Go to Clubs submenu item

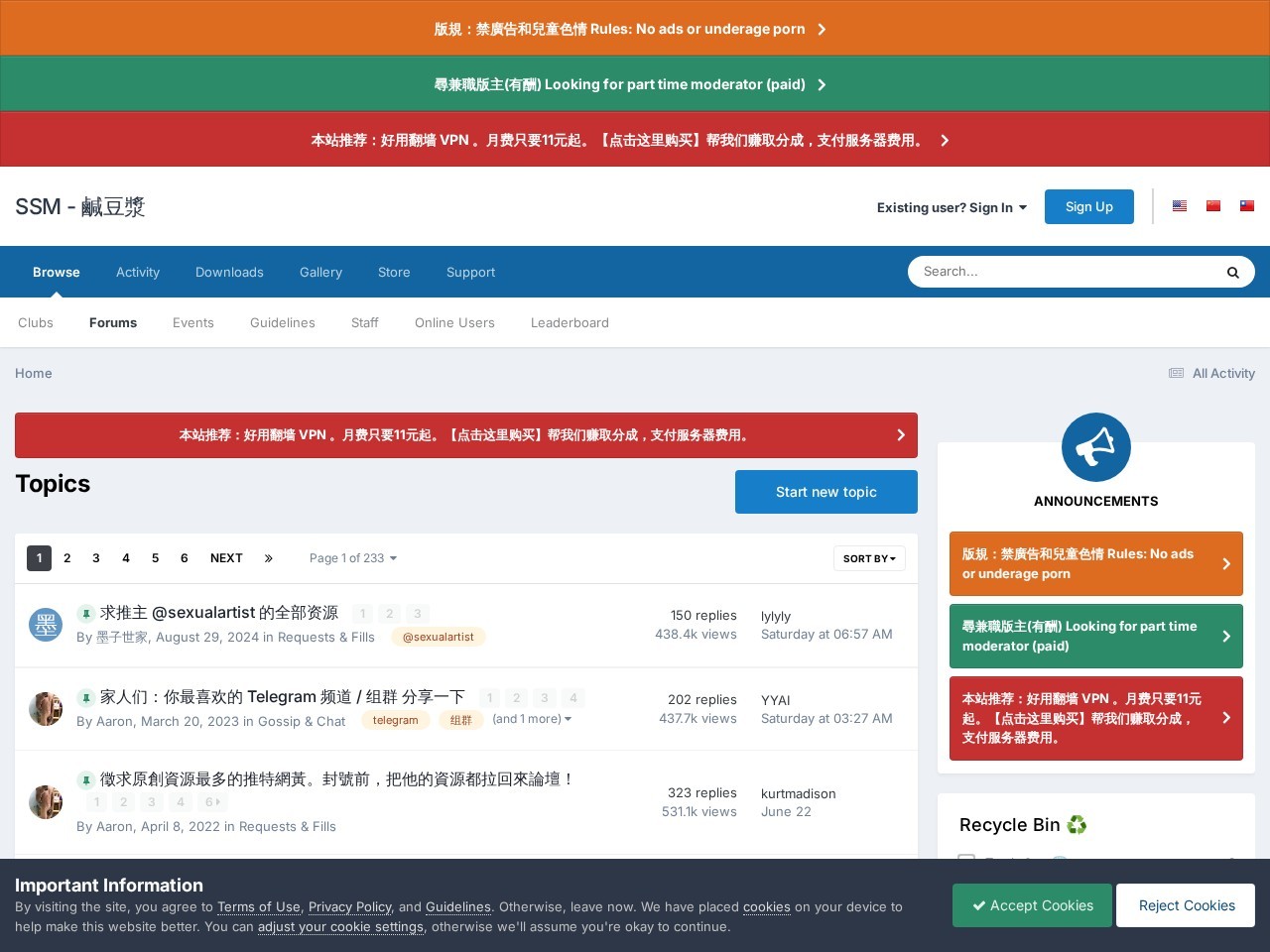click(x=36, y=322)
